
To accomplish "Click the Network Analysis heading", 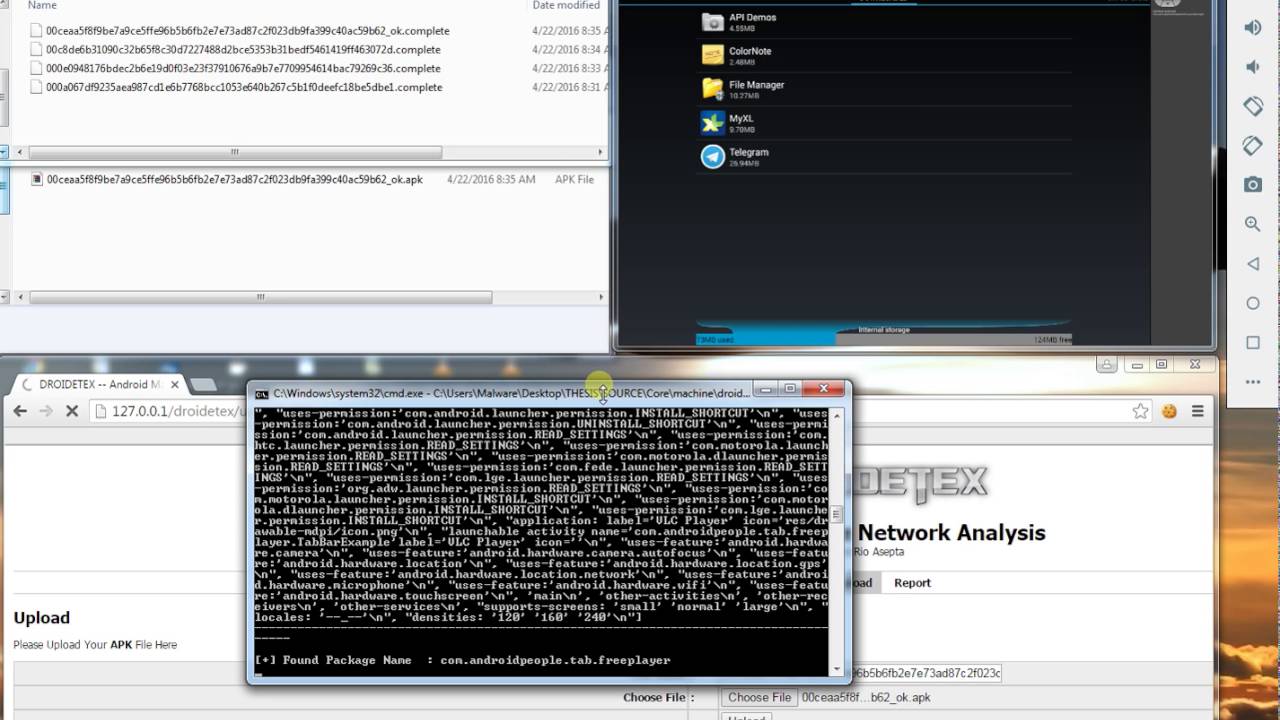I will (951, 532).
